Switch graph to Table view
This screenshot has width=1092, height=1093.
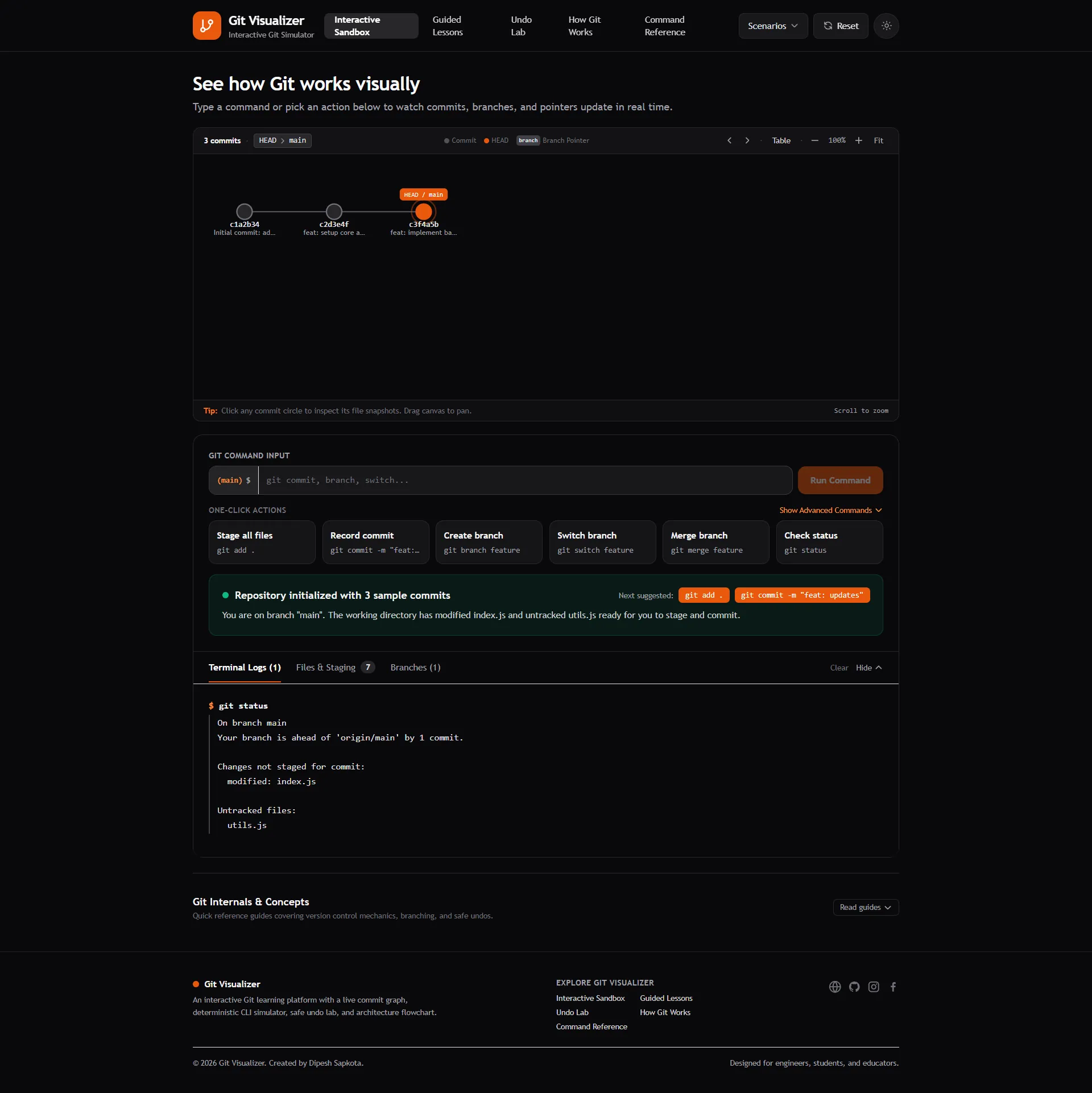pyautogui.click(x=781, y=140)
